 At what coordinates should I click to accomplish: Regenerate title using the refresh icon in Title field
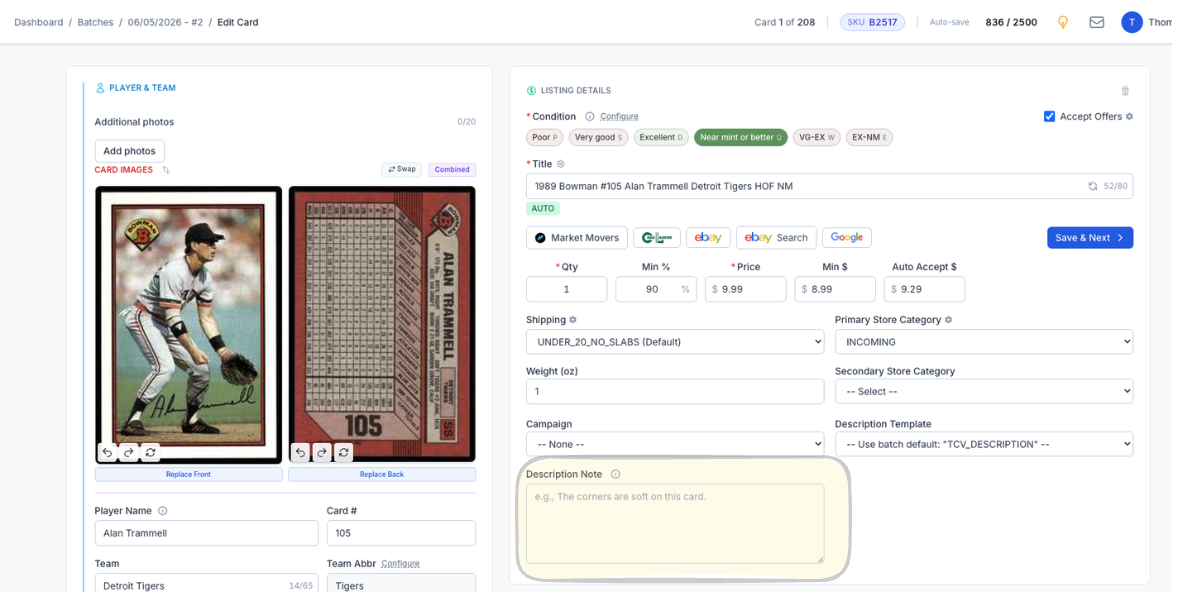pyautogui.click(x=1093, y=187)
